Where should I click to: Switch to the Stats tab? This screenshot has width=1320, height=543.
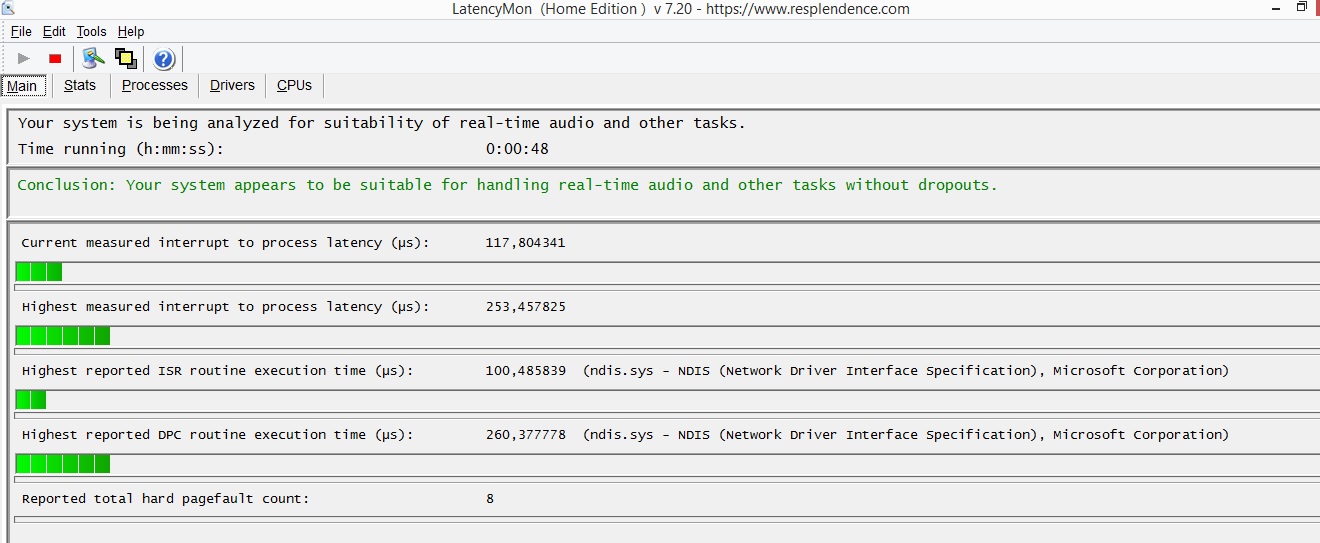[80, 85]
